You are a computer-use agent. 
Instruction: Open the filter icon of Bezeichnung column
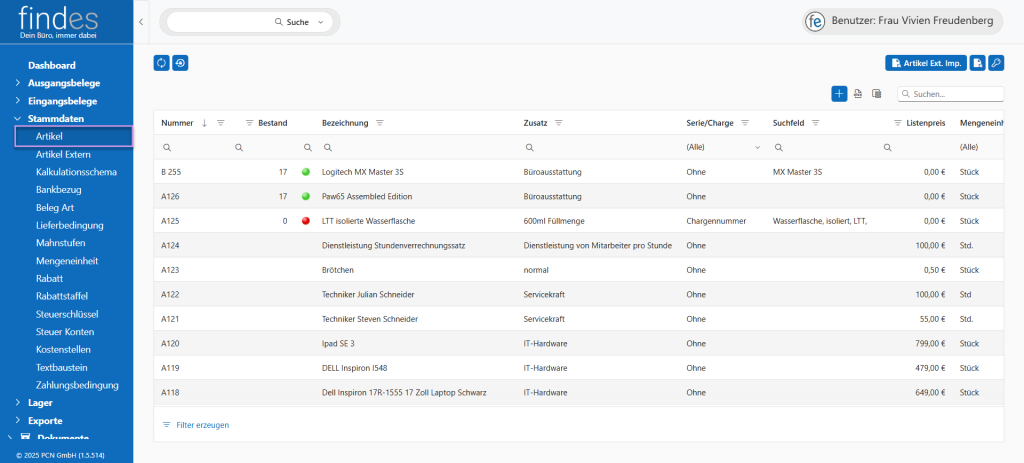[x=380, y=123]
